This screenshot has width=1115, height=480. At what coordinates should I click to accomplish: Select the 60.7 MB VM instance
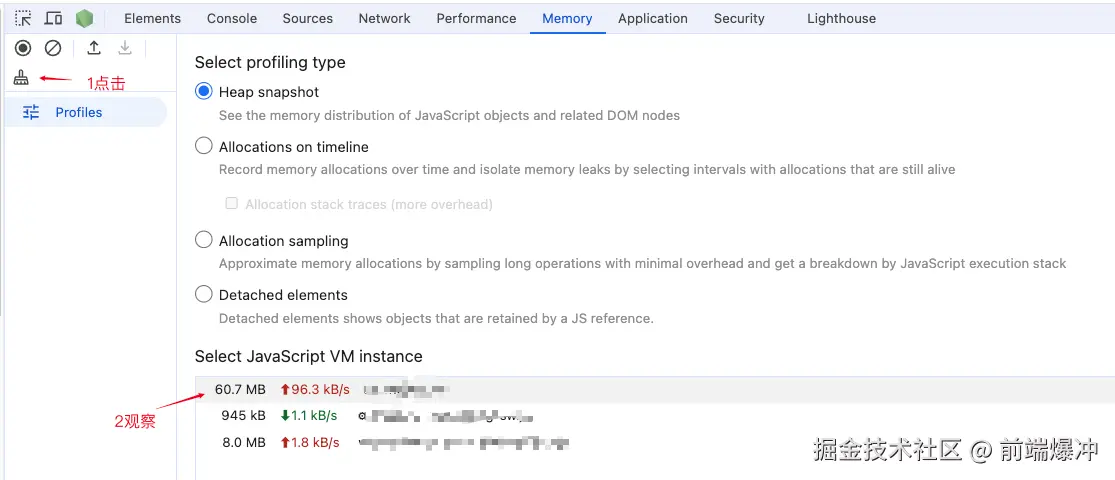click(x=400, y=389)
